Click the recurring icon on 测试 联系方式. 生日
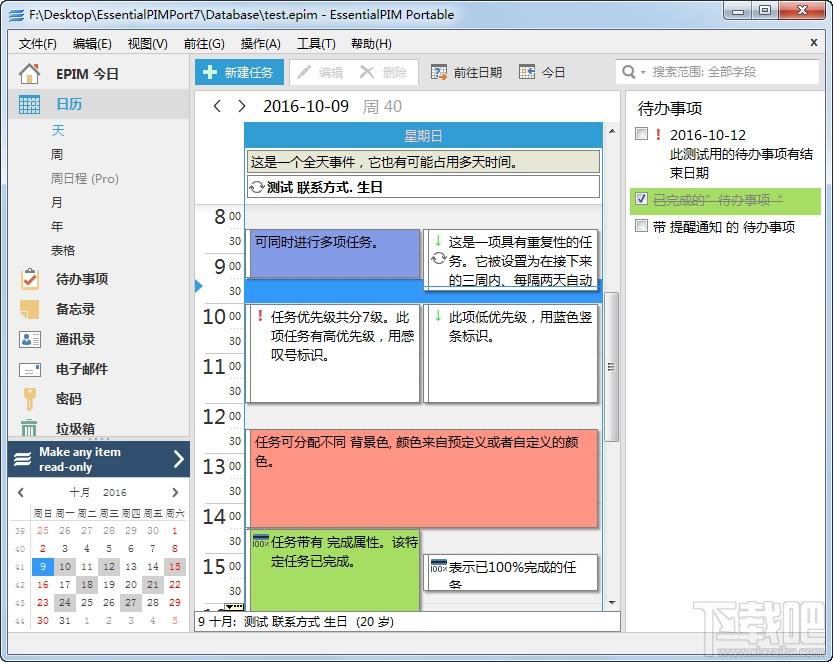The image size is (833, 662). pyautogui.click(x=257, y=187)
